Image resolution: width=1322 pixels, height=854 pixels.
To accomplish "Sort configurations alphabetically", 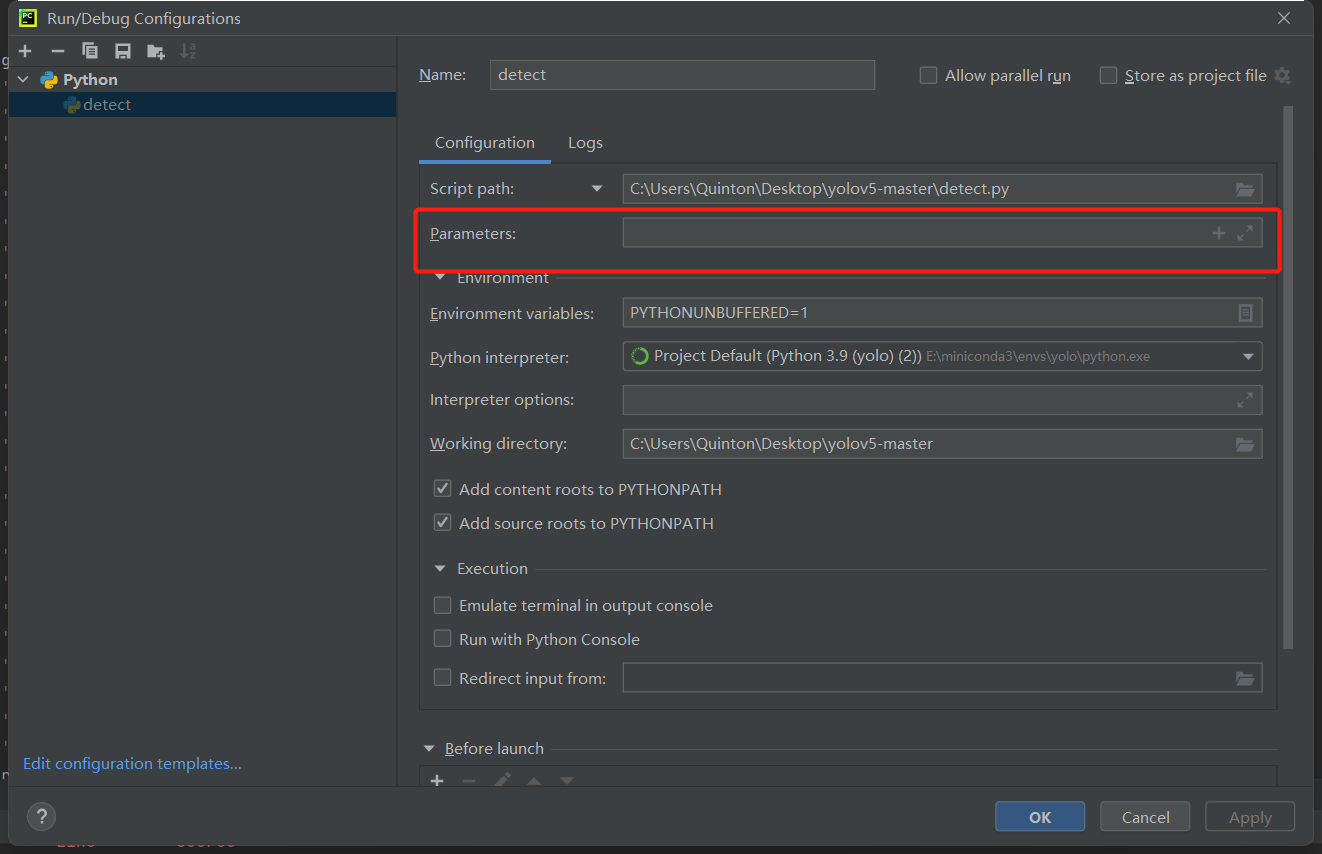I will (x=188, y=51).
